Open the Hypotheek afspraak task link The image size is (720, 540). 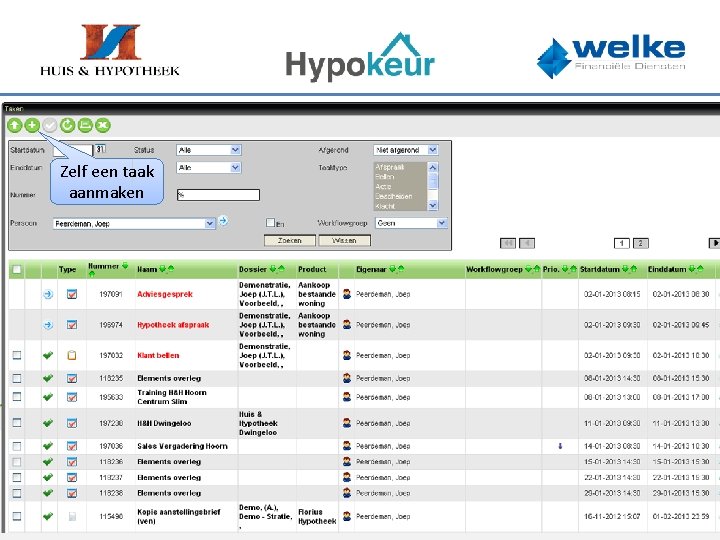(x=173, y=325)
